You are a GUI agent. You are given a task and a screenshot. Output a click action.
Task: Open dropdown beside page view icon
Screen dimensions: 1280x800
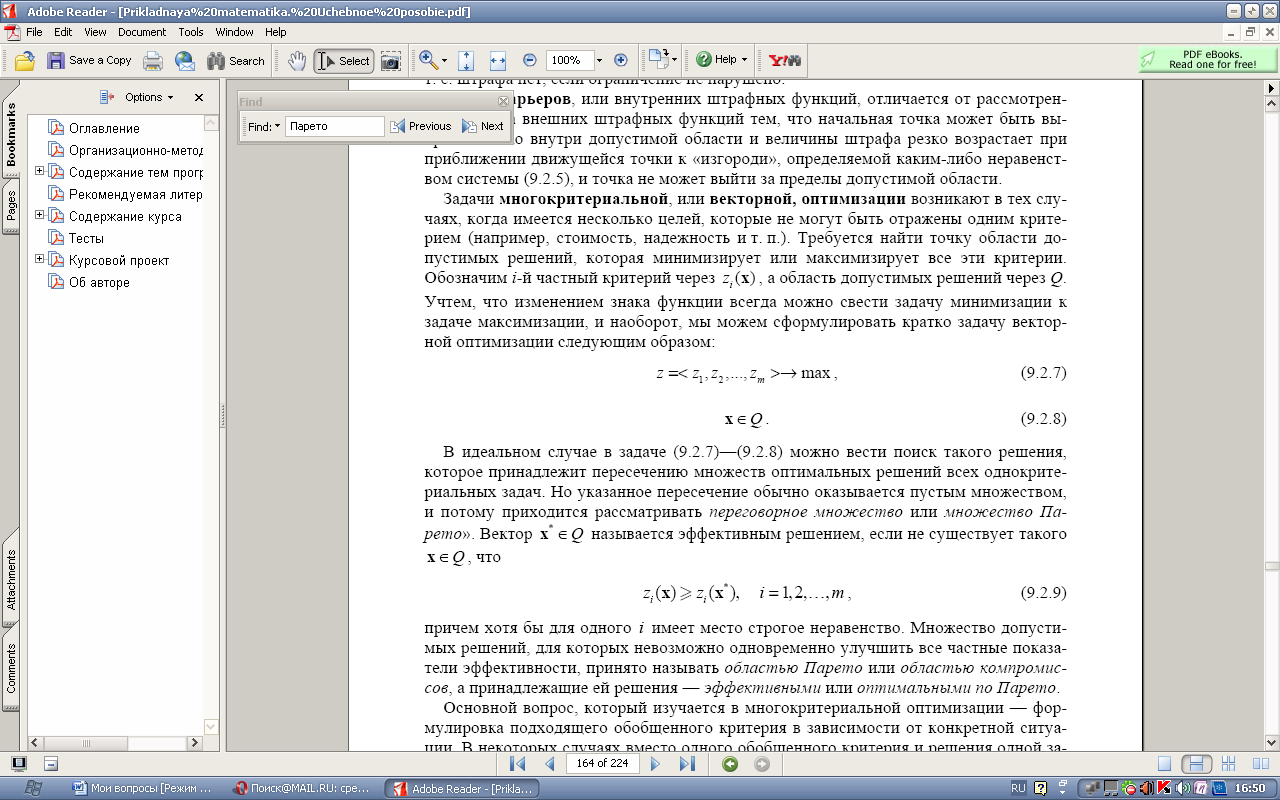point(675,60)
